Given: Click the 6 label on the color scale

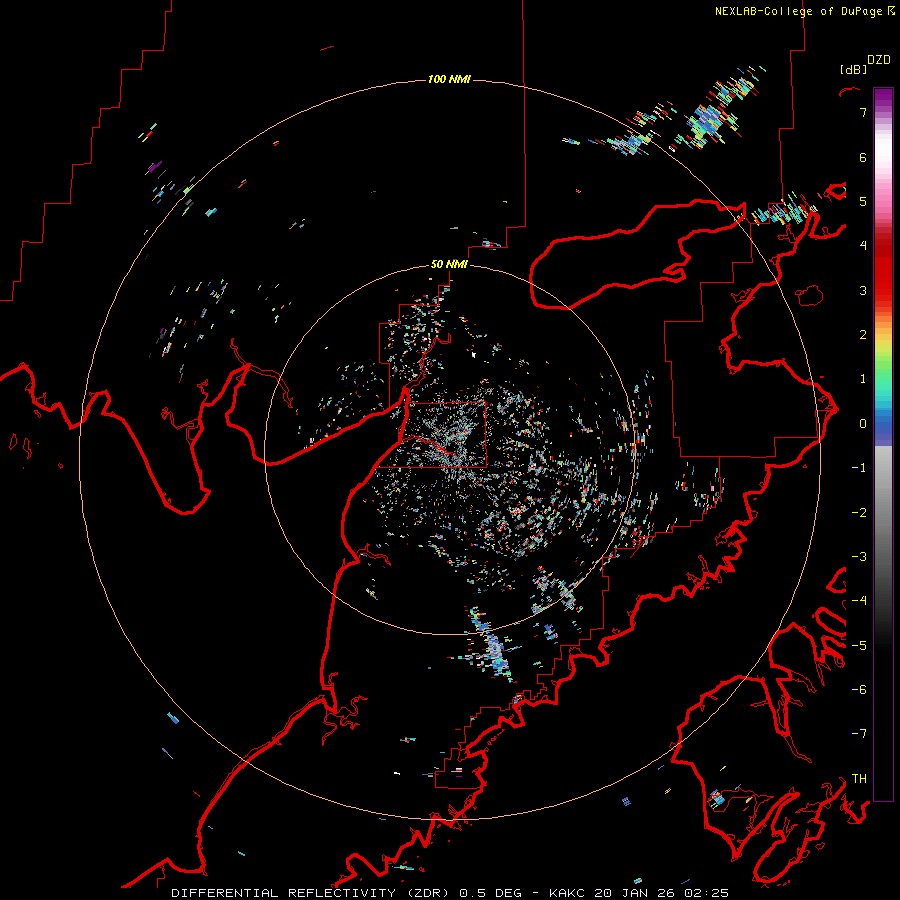Looking at the screenshot, I should click(863, 158).
